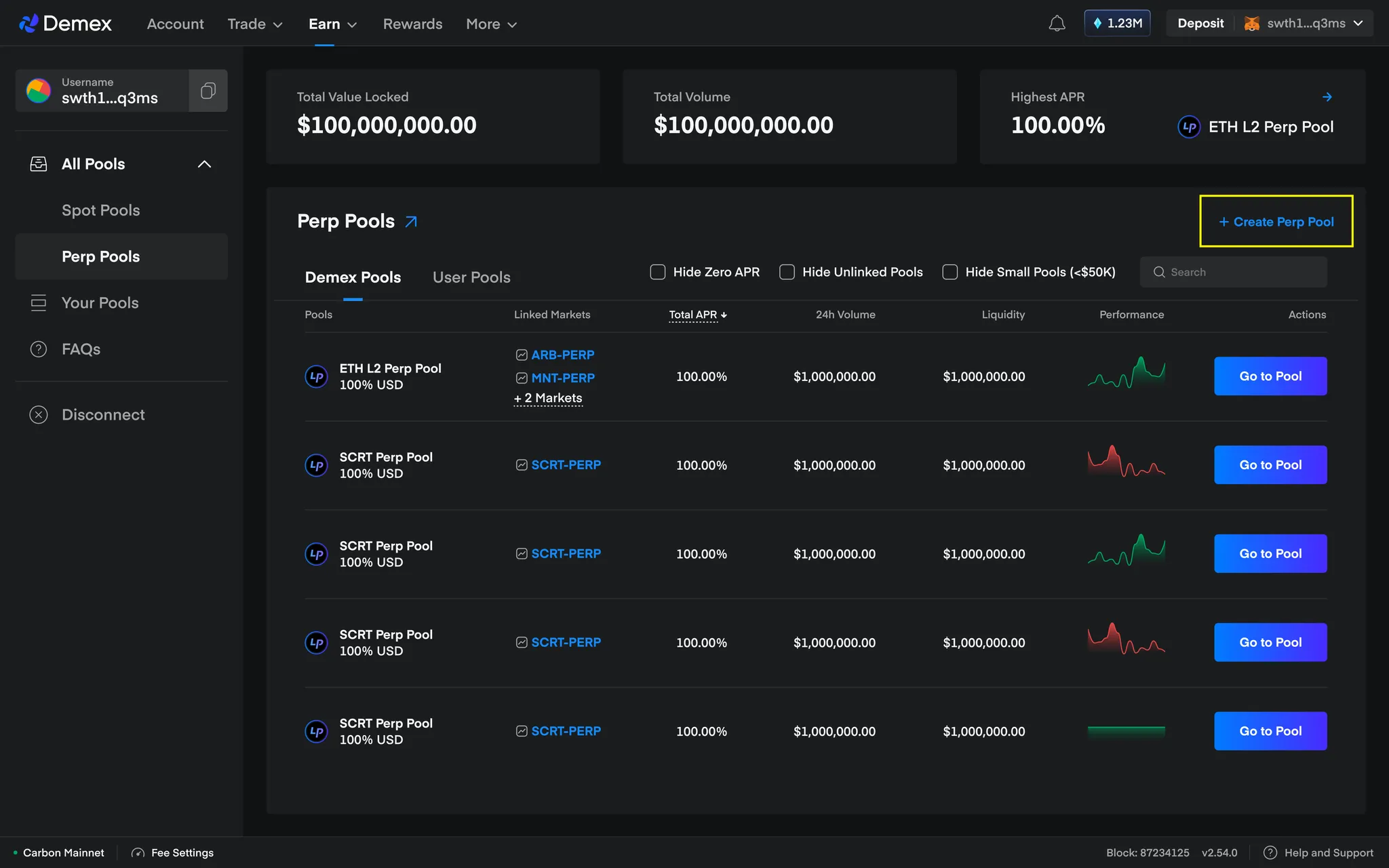Toggle Hide Unlinked Pools checkbox
The image size is (1389, 868).
click(x=787, y=272)
